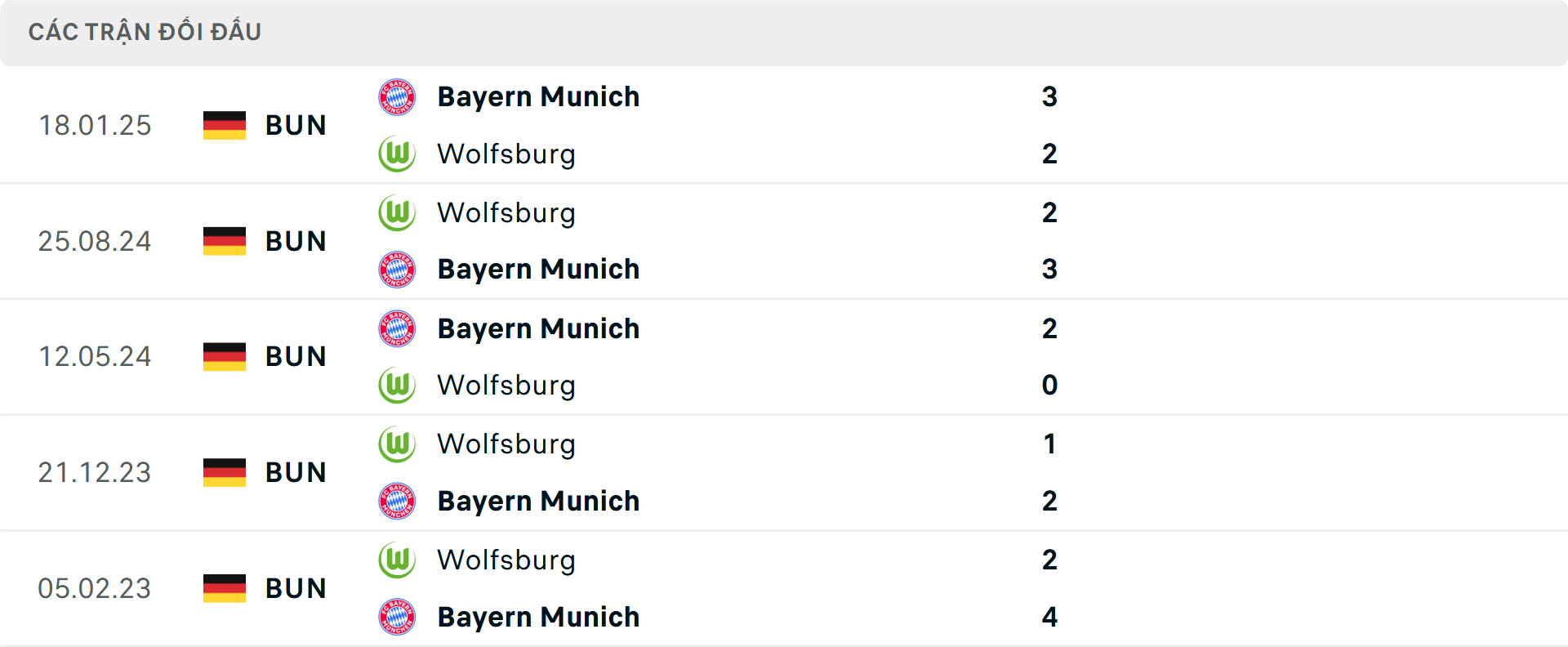The image size is (1568, 647).
Task: Open the Wolfsburg team page from 25.08.24
Action: [506, 212]
